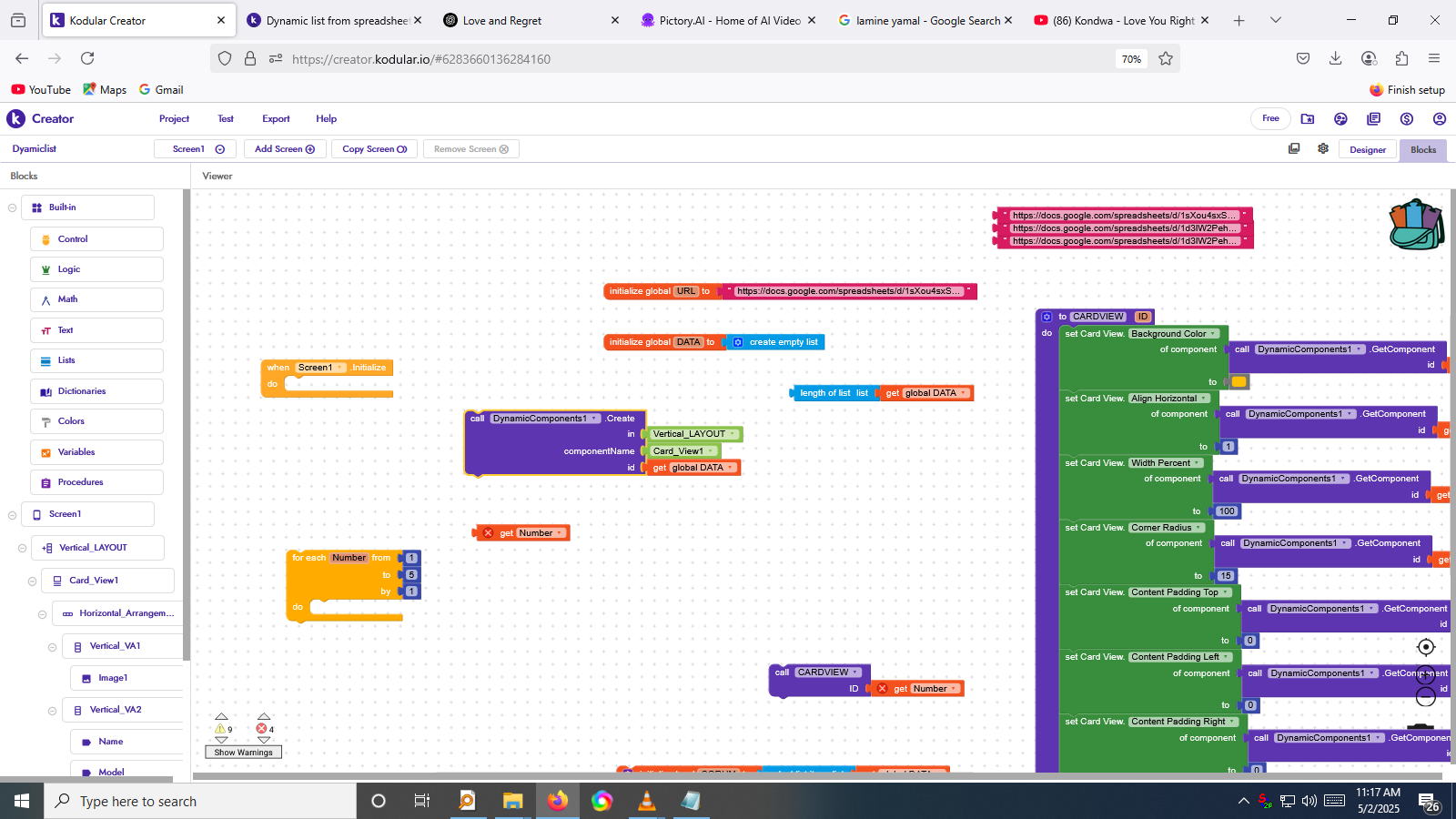Open the Dictionaries blocks drawer
This screenshot has width=1456, height=819.
click(96, 391)
